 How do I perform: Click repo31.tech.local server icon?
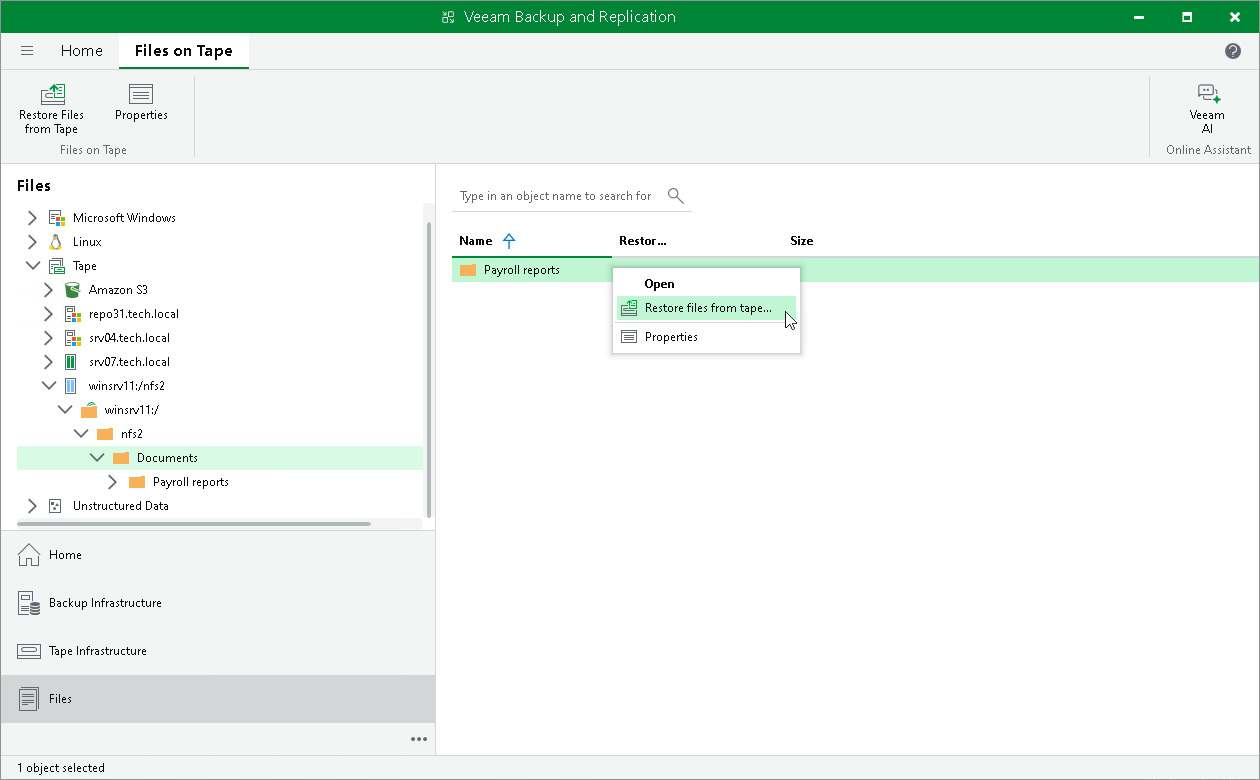73,313
